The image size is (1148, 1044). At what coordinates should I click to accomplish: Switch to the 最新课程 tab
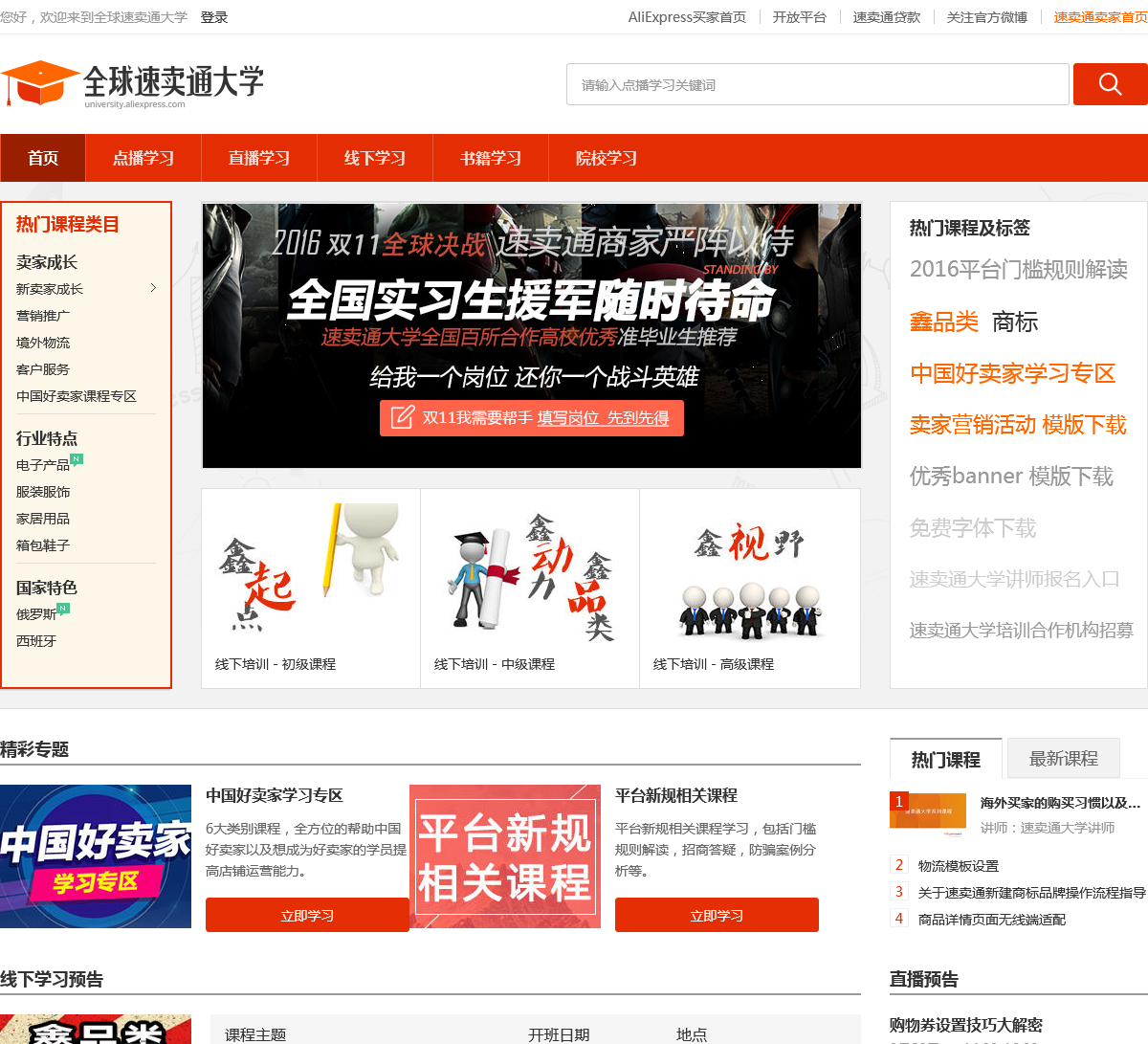click(1064, 759)
